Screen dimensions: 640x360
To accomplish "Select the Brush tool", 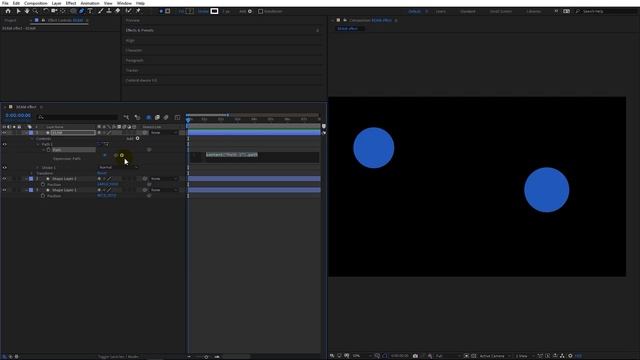I will point(100,11).
